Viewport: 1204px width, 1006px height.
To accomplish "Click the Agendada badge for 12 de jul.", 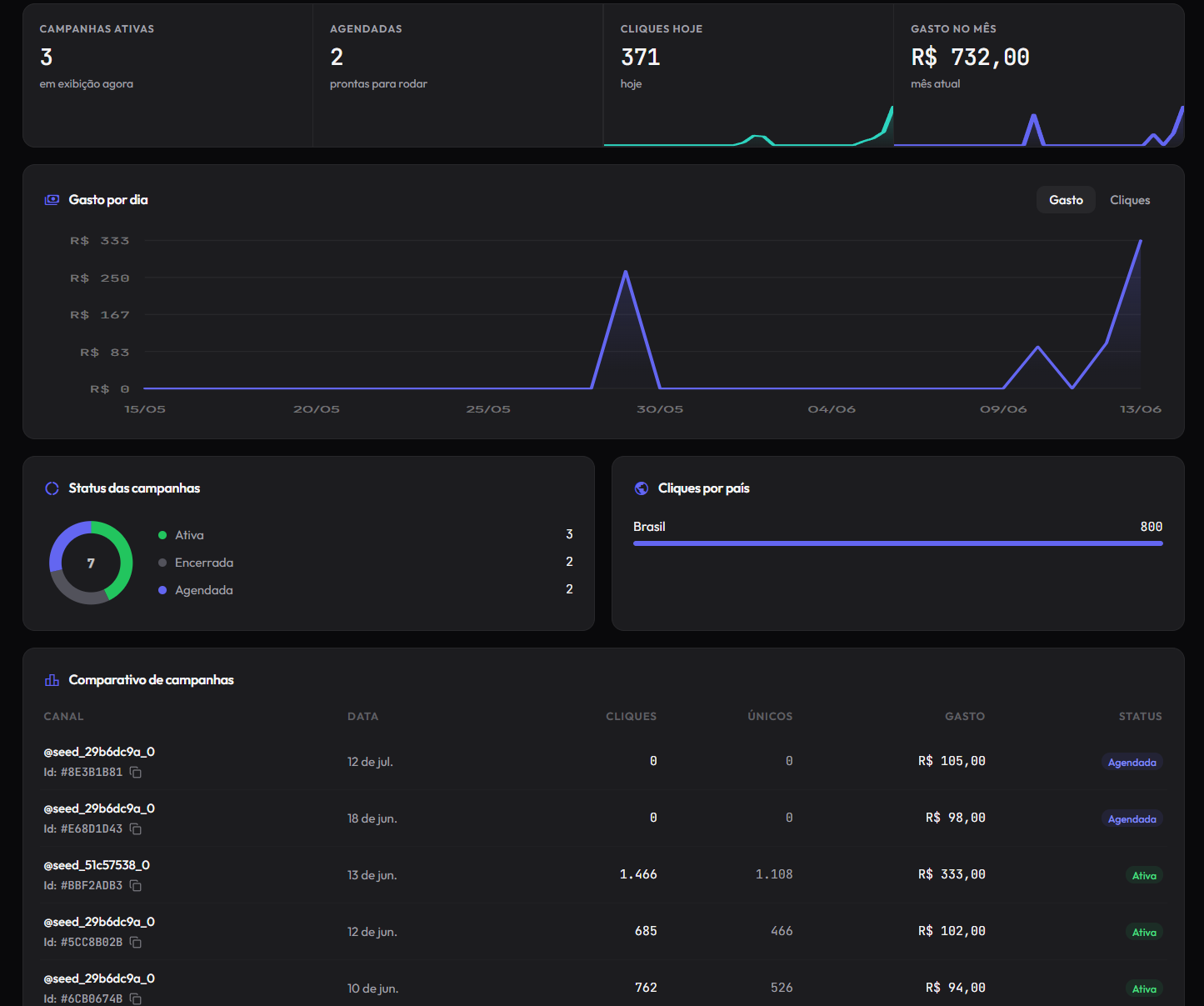I will pos(1132,763).
